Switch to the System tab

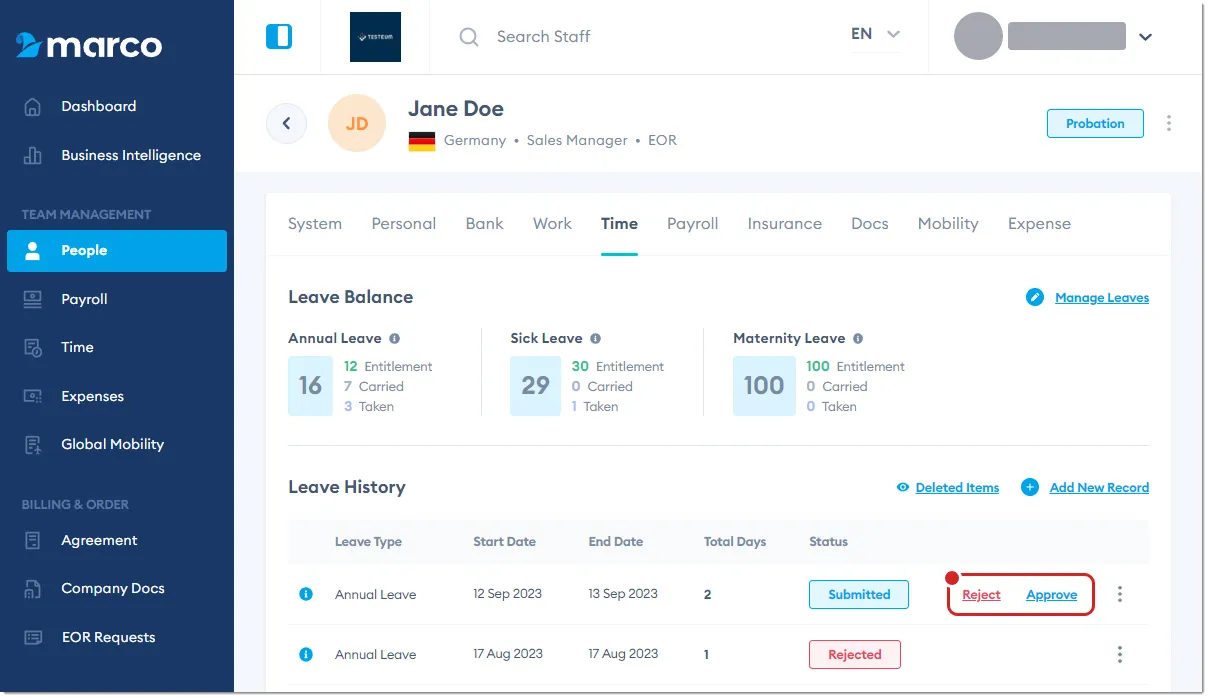click(x=315, y=224)
